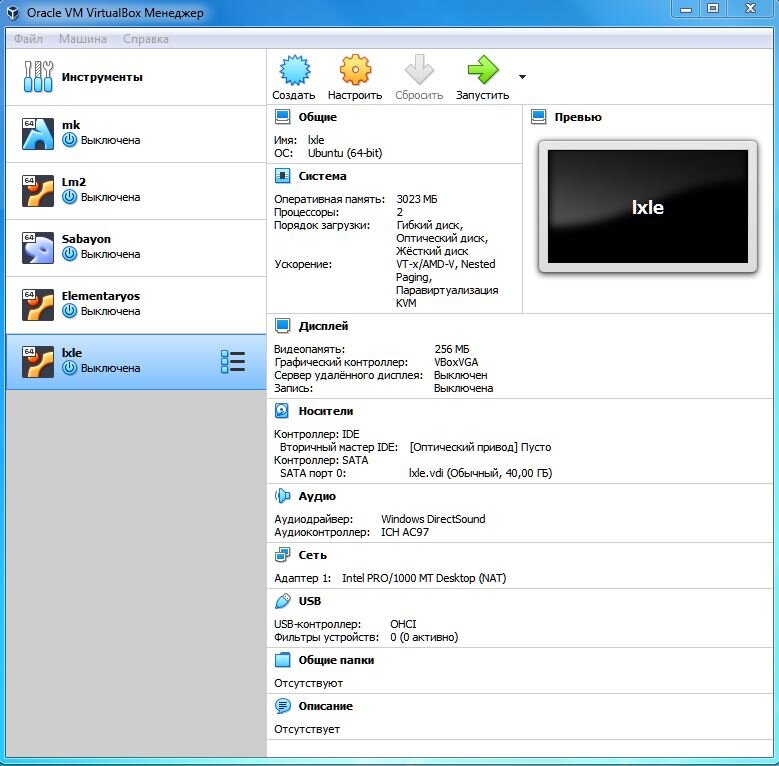Open the Аудио section header link
This screenshot has width=779, height=766.
coord(317,496)
